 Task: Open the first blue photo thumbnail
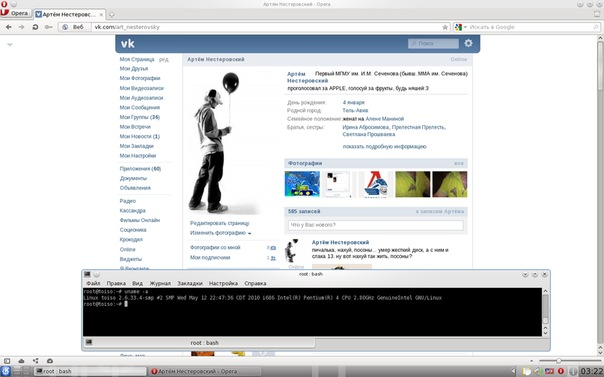(x=302, y=184)
